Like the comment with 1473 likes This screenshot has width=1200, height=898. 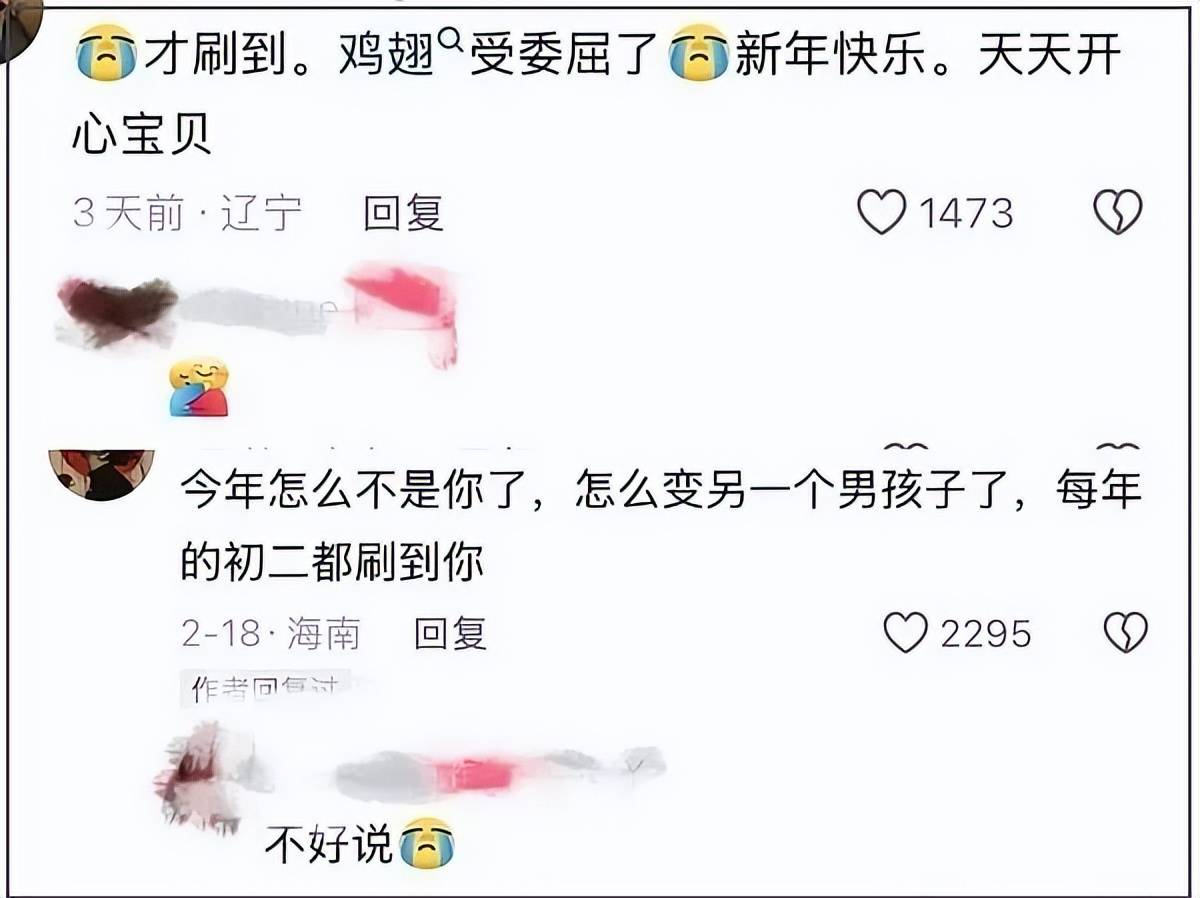pos(882,213)
